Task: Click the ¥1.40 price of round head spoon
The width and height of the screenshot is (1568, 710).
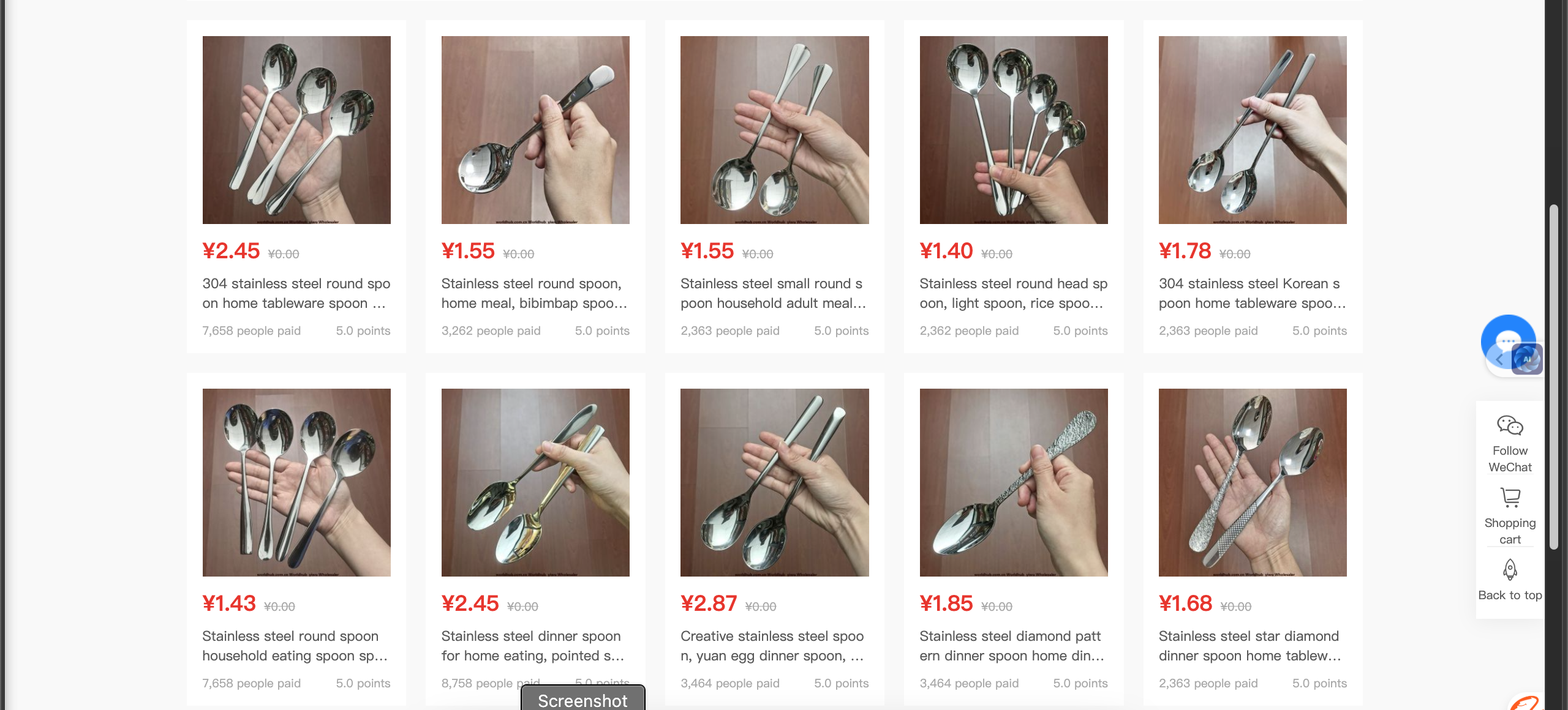Action: 946,251
